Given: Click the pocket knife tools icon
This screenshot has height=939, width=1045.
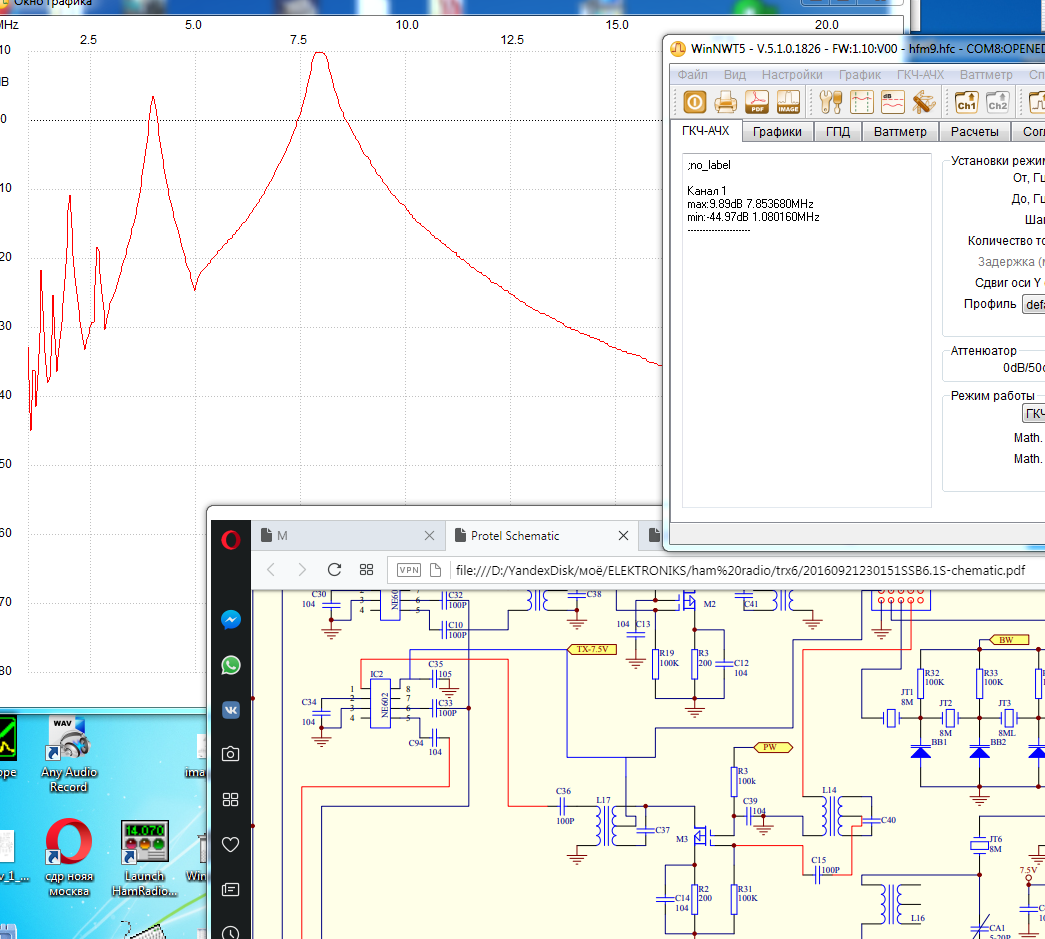Looking at the screenshot, I should 924,103.
